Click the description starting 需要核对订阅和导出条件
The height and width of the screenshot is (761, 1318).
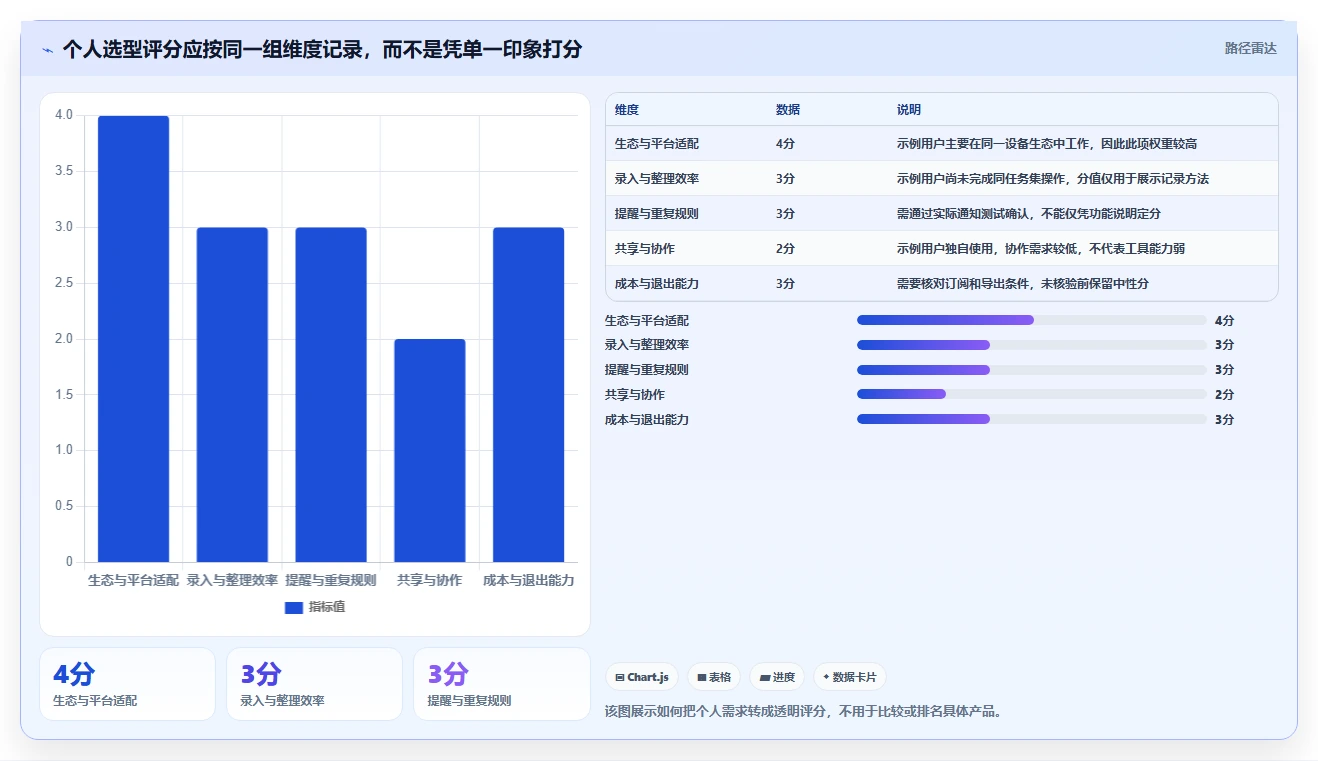point(1023,284)
